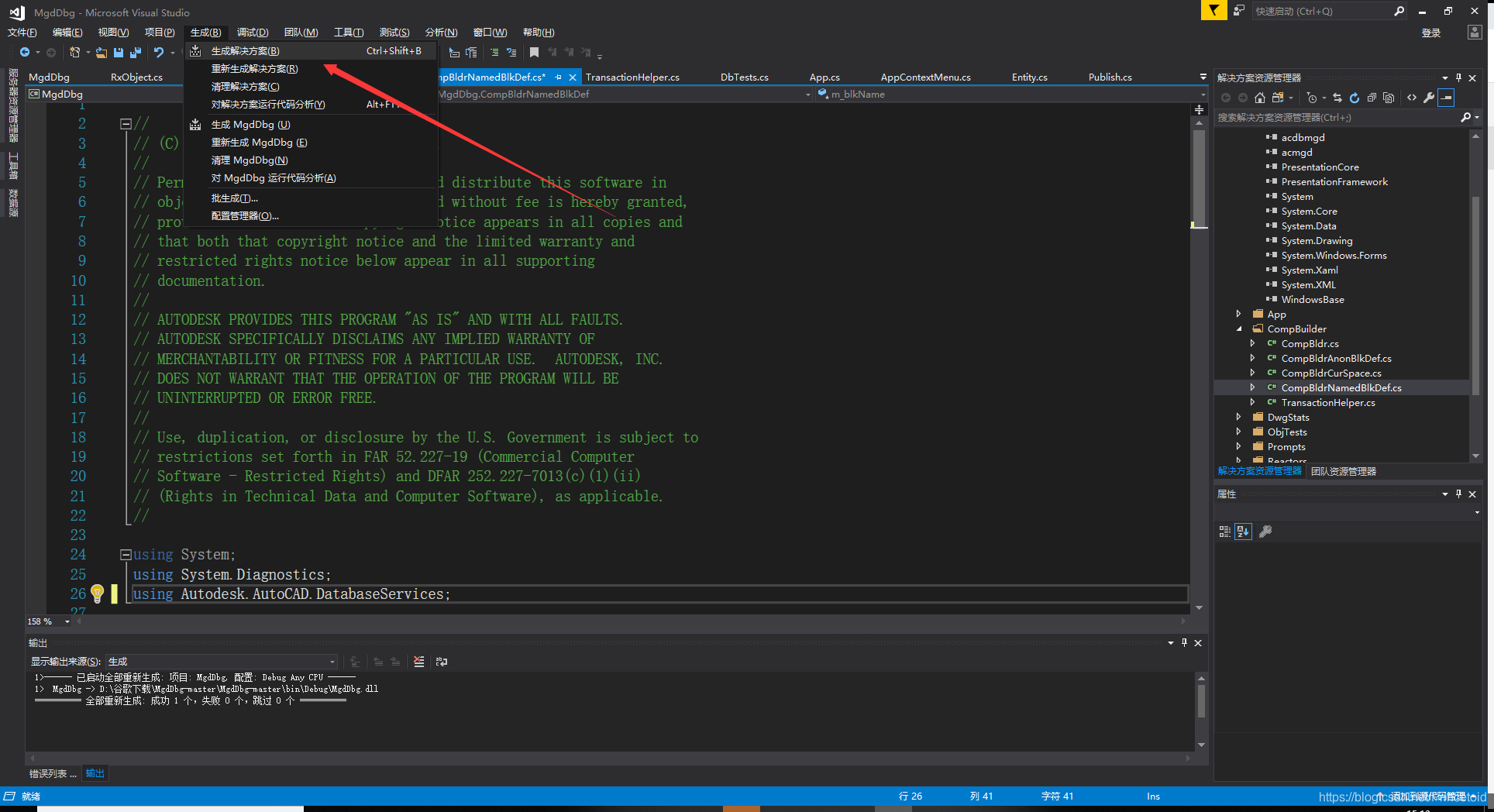Screen dimensions: 1494x812
Task: Click Categorized view icon in Properties panel
Action: click(1225, 532)
